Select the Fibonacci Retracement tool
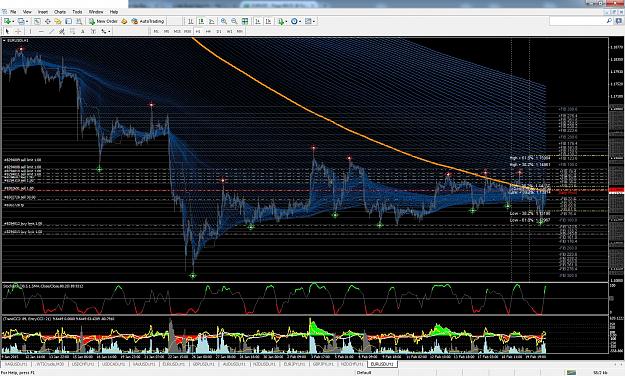The image size is (625, 376). (72, 31)
